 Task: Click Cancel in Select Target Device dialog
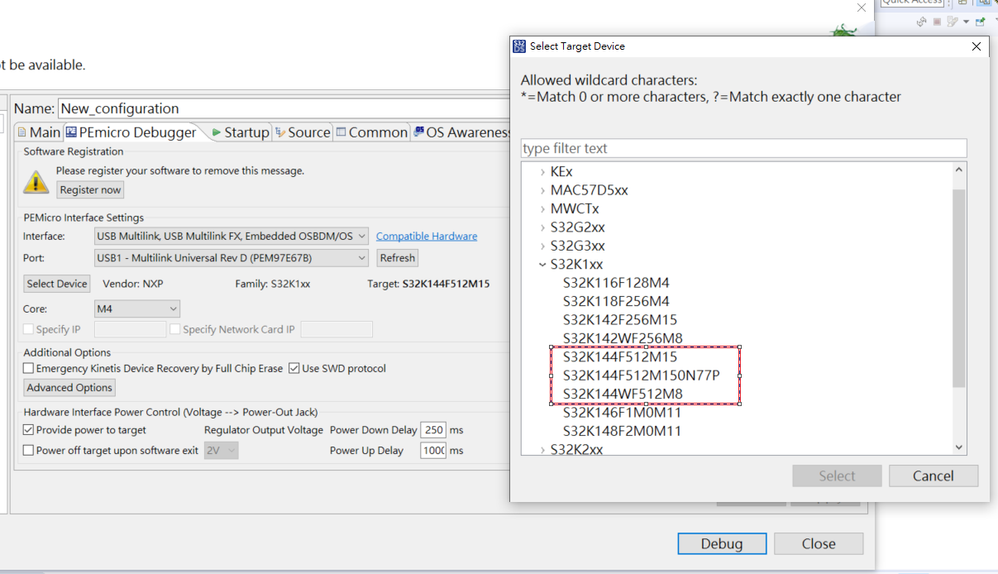pyautogui.click(x=933, y=476)
